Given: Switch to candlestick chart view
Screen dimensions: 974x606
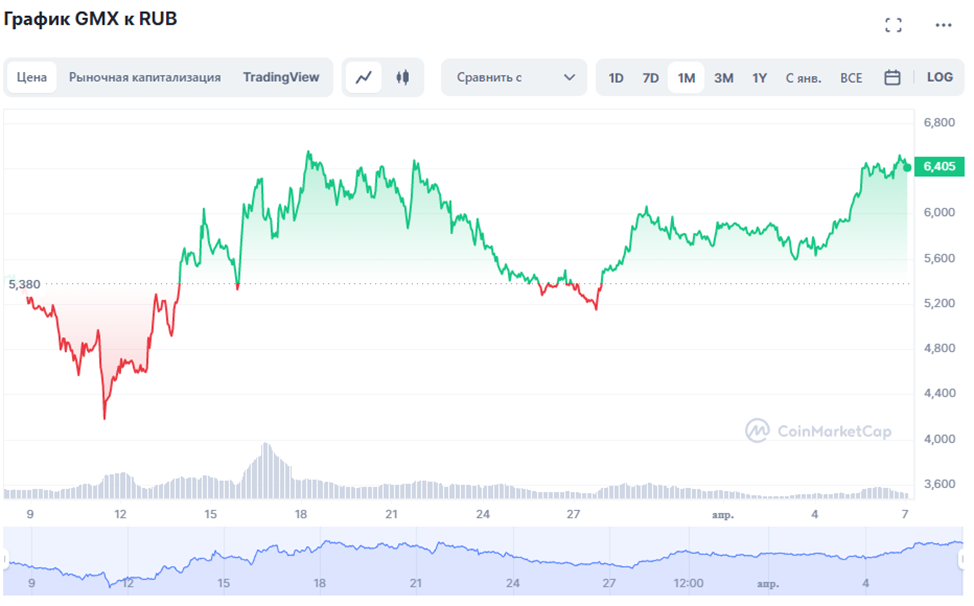Looking at the screenshot, I should [403, 78].
